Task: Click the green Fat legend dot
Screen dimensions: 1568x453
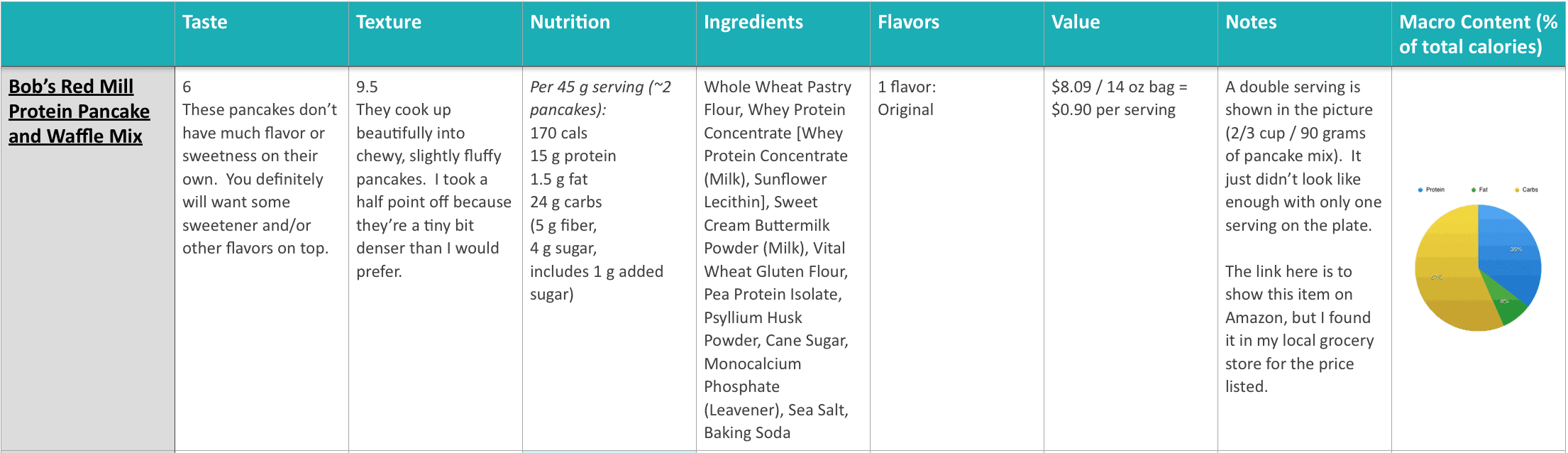Action: pyautogui.click(x=1474, y=190)
